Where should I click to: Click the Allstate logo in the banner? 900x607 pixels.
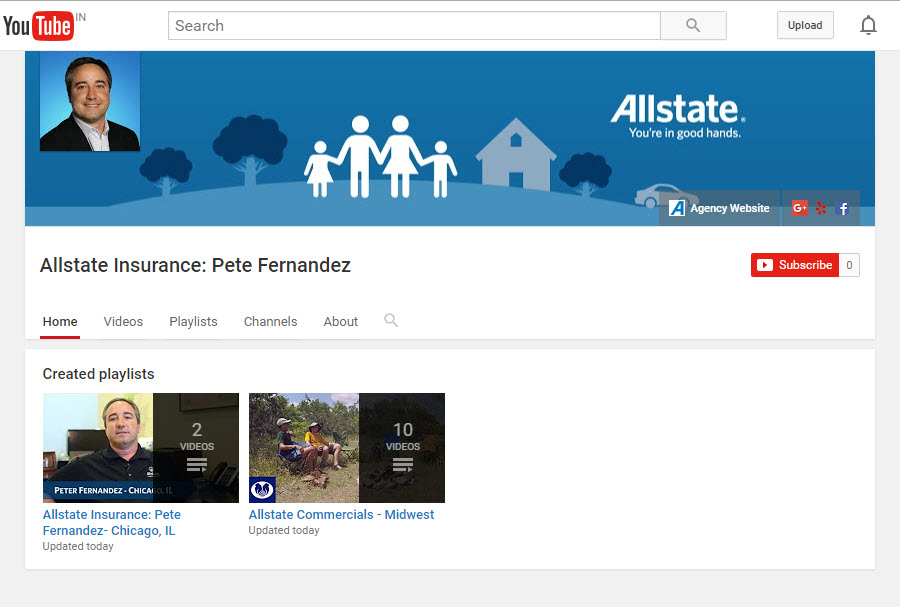[678, 116]
